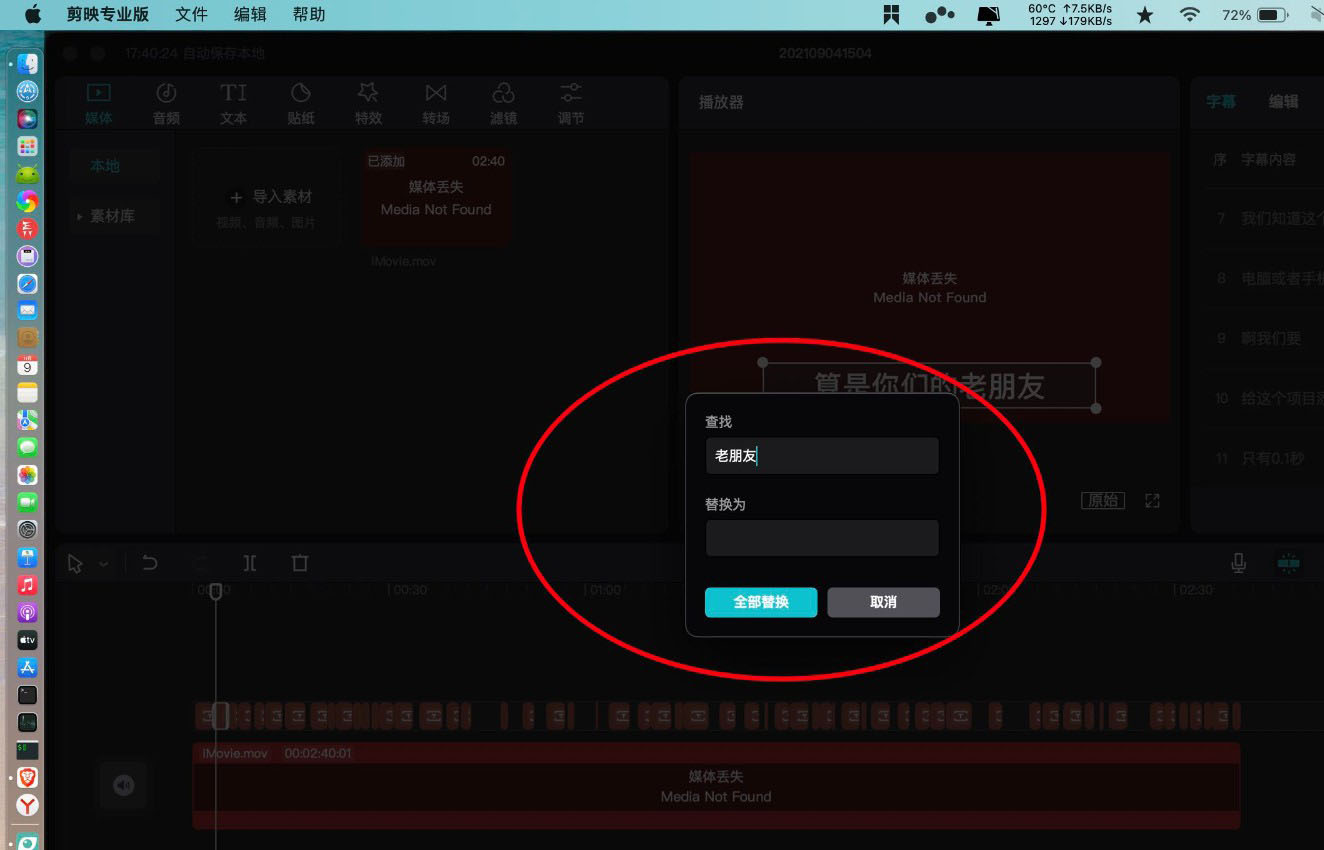Expand the 素材库 media library section
This screenshot has width=1324, height=850.
coord(81,215)
